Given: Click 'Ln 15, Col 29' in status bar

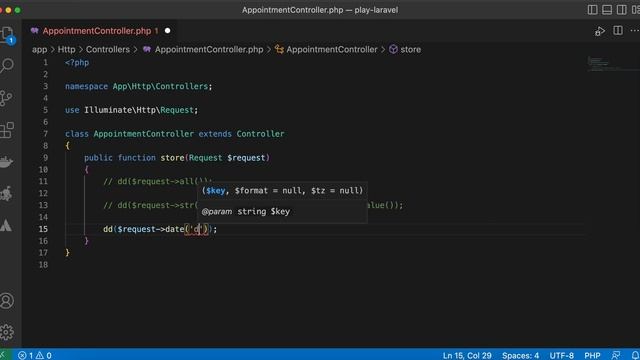Looking at the screenshot, I should 467,355.
